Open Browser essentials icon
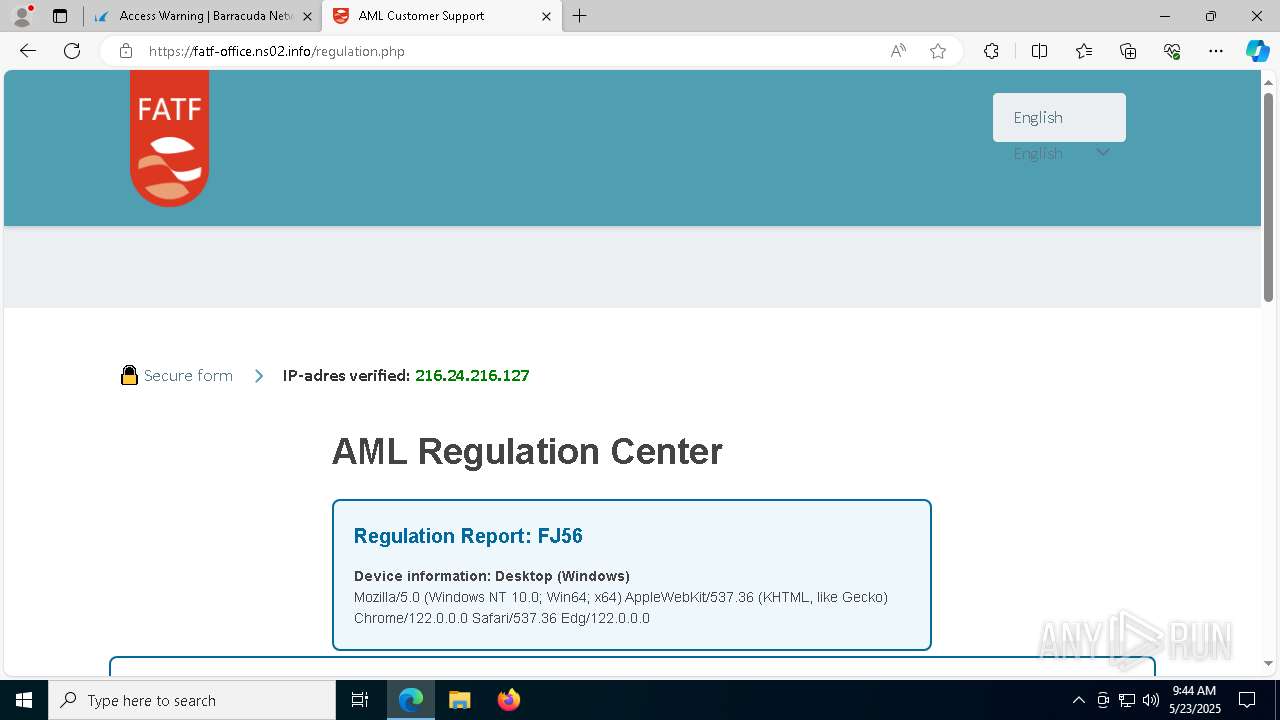This screenshot has width=1280, height=720. point(1172,51)
